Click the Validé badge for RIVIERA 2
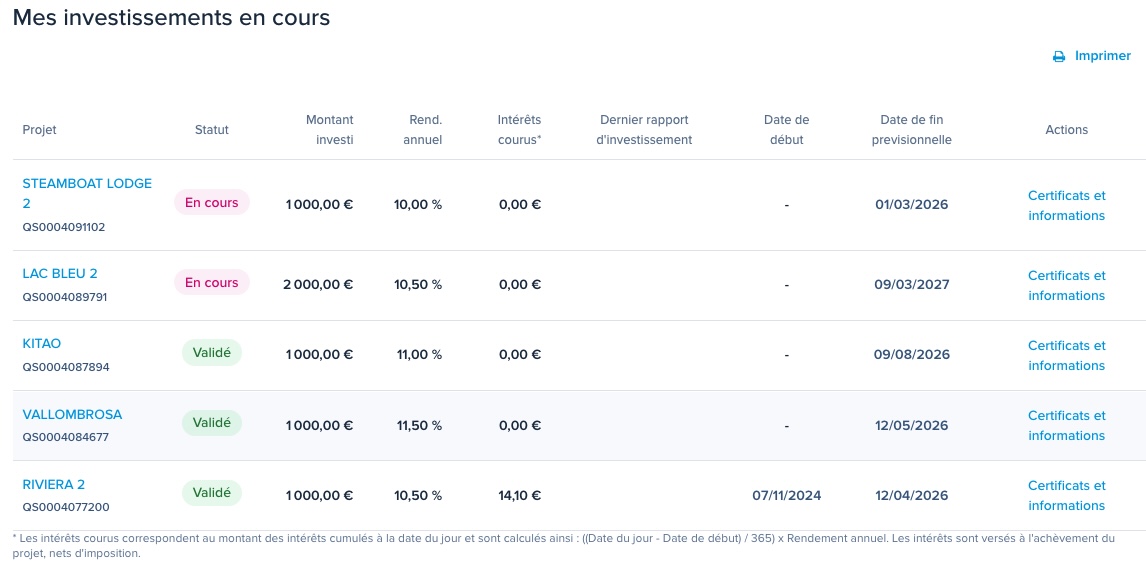The height and width of the screenshot is (566, 1146). [212, 493]
